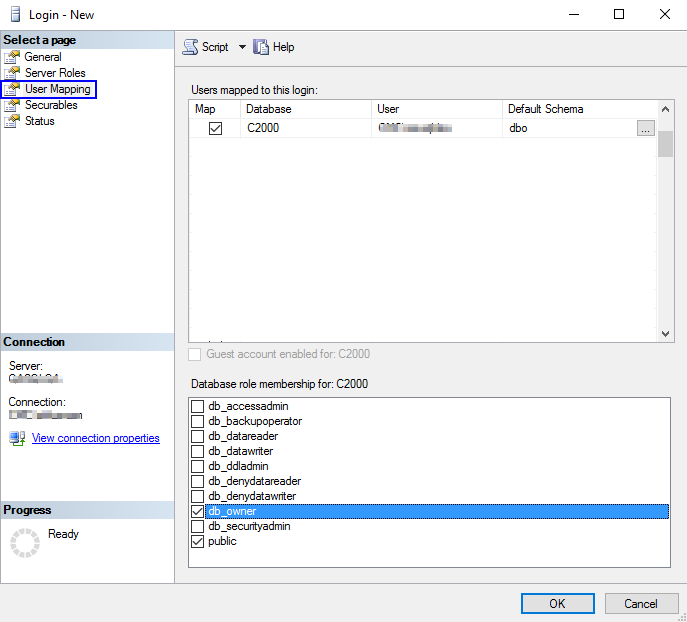Viewport: 687px width, 622px height.
Task: Click the scroll up arrow of users list
Action: [665, 109]
